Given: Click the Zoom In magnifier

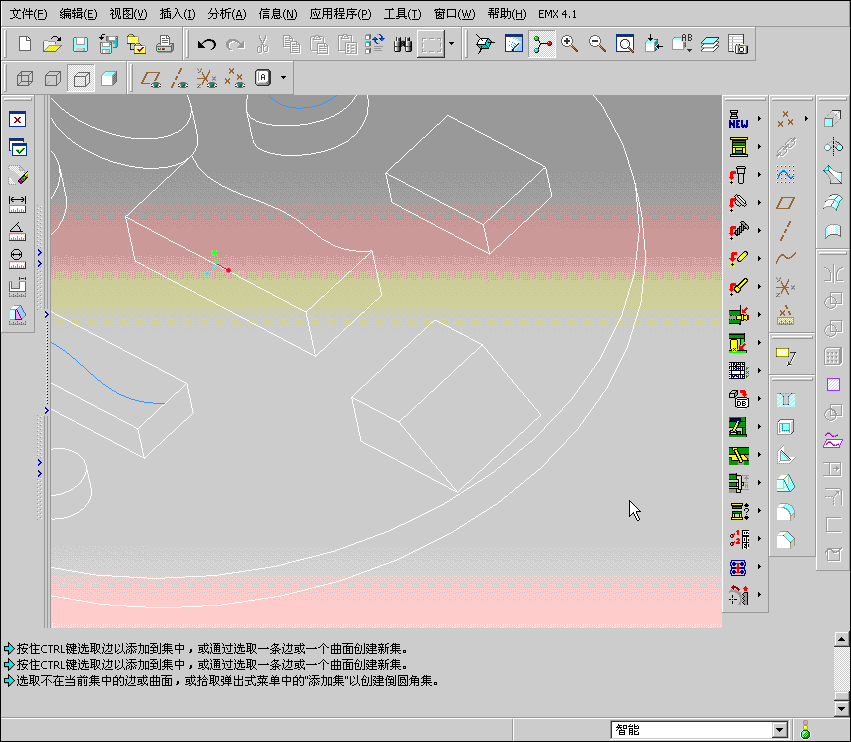Looking at the screenshot, I should [570, 44].
